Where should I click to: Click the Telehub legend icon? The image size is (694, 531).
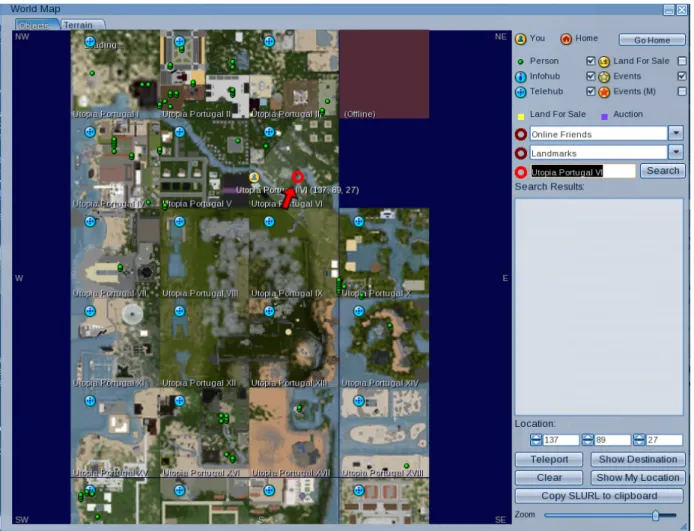(x=521, y=92)
